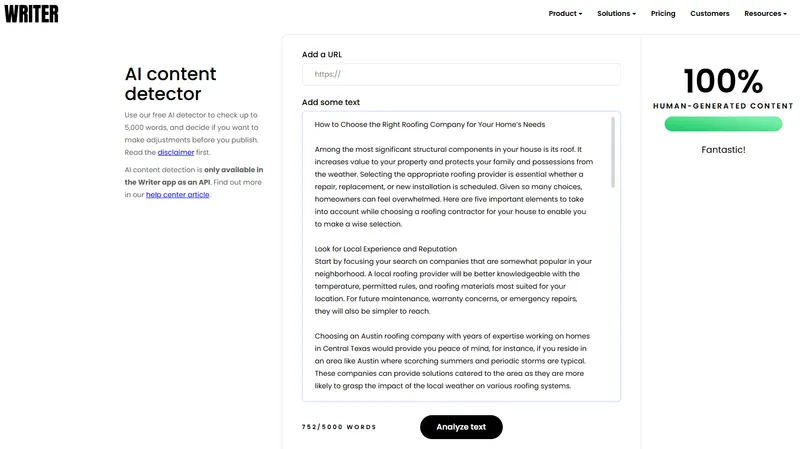Click the WRITER logo
Viewport: 800px width, 449px height.
[32, 13]
